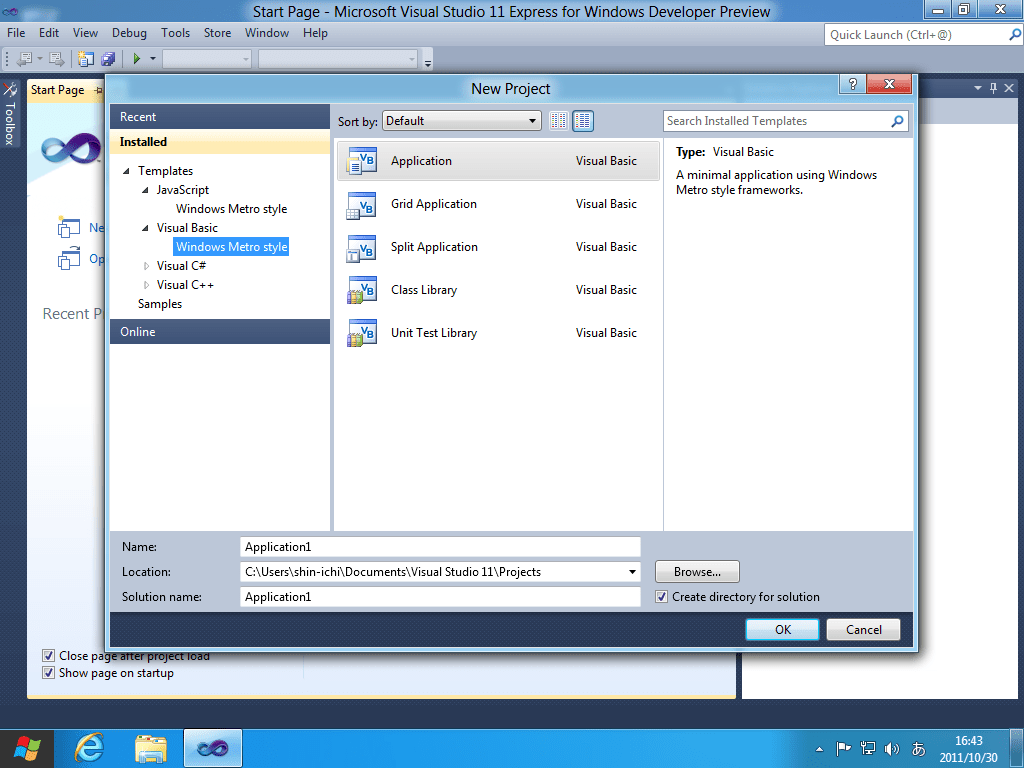Toggle Close page after project load checkbox
This screenshot has width=1024, height=768.
48,656
